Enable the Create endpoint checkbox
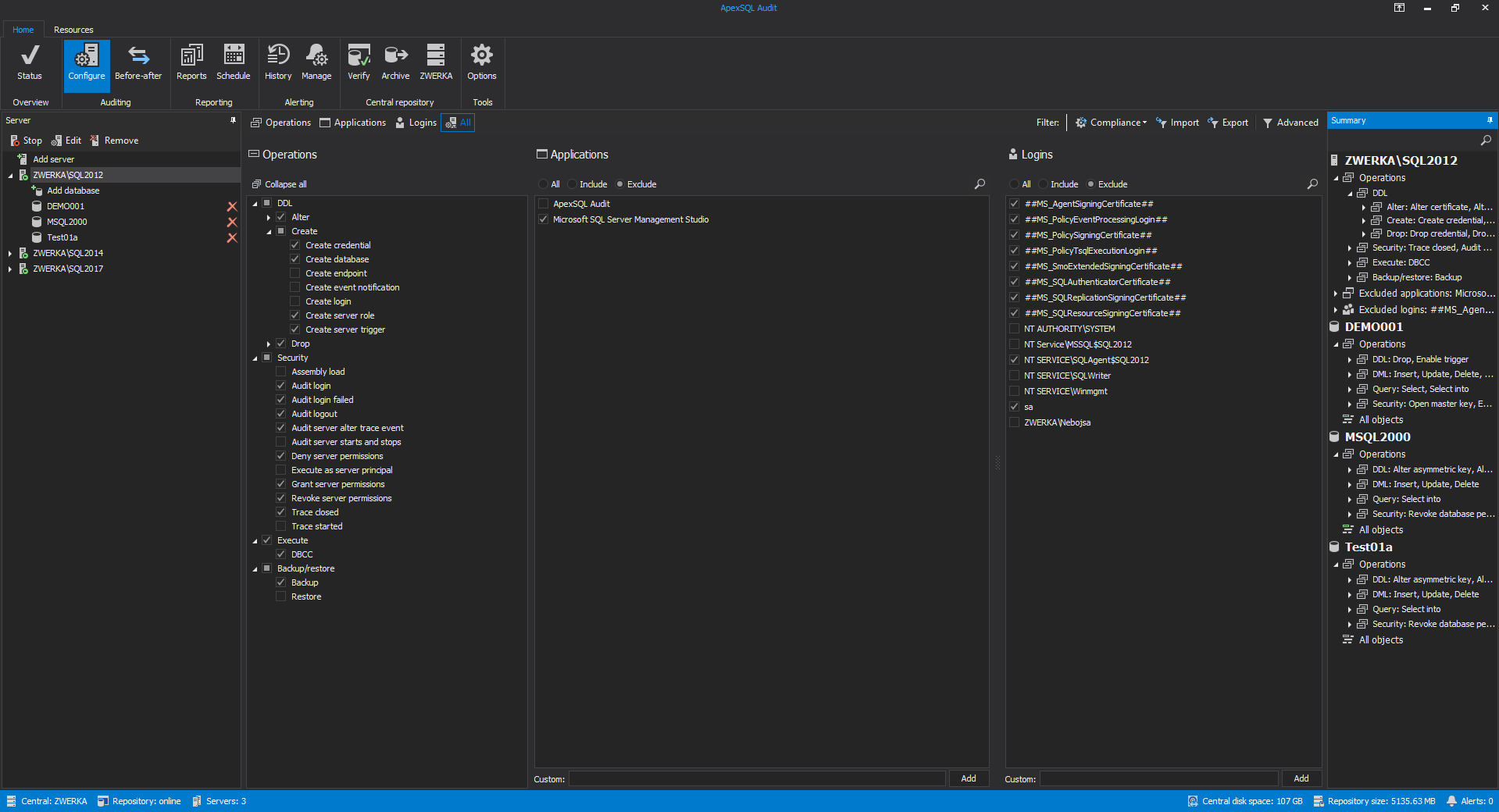 (x=295, y=273)
